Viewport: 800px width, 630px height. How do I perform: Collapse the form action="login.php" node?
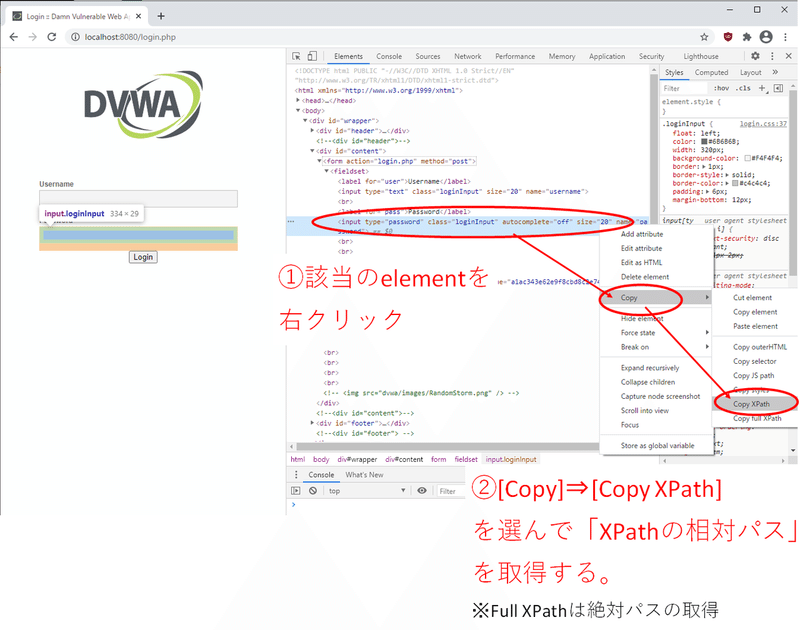(x=319, y=161)
